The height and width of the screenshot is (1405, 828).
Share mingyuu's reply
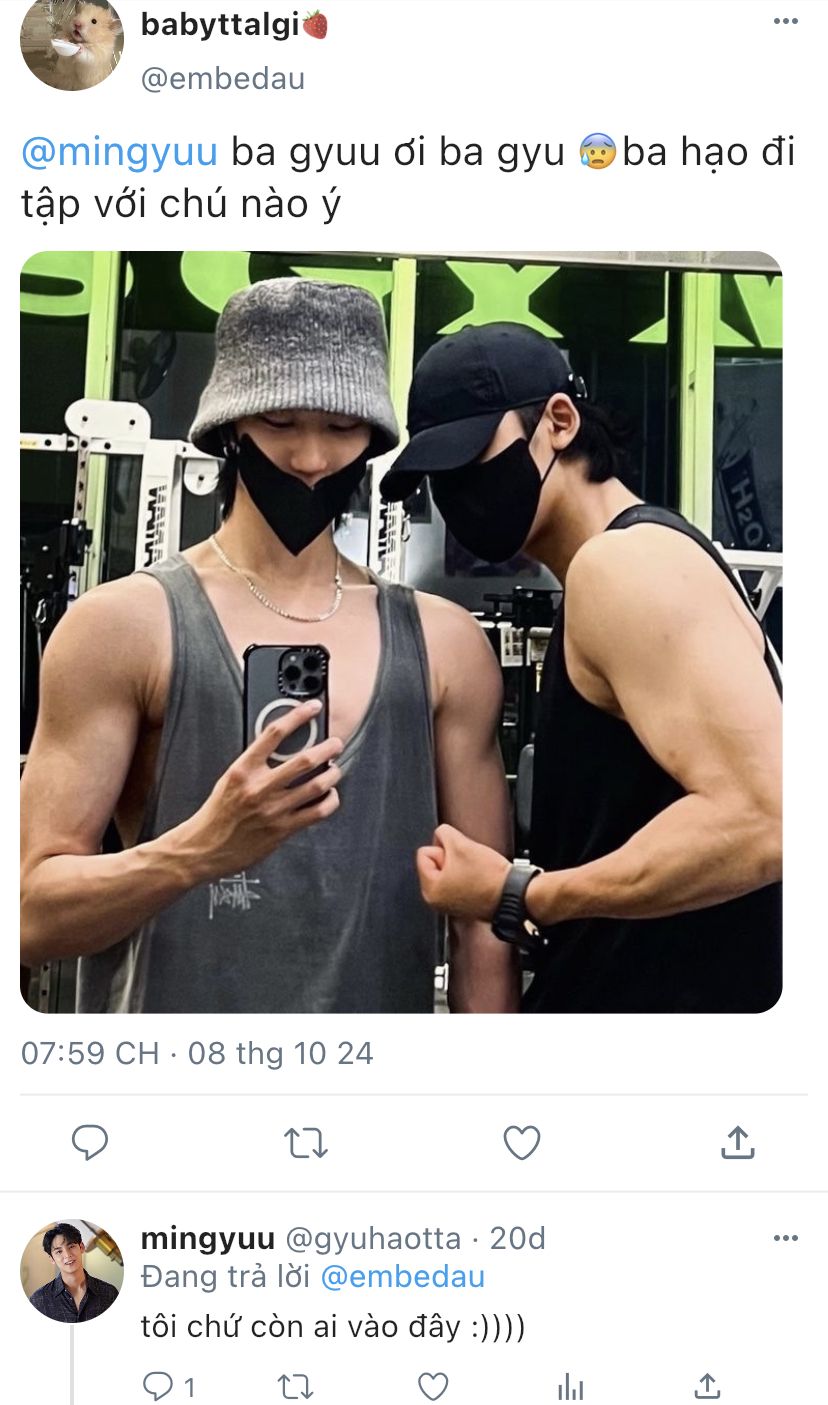[x=707, y=1385]
